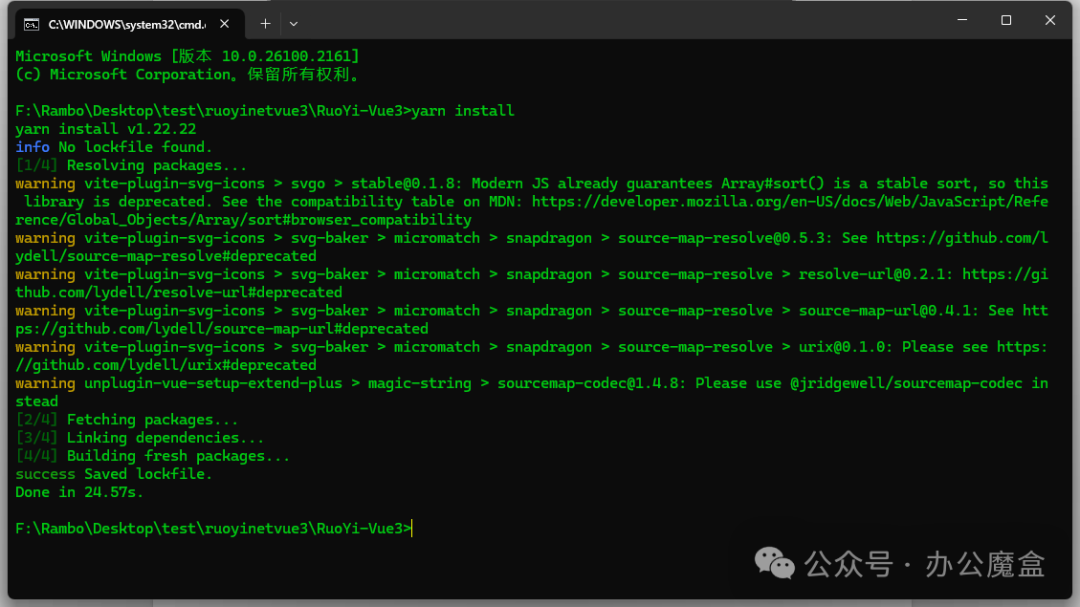
Task: Expand the new tab profile dropdown
Action: tap(293, 24)
